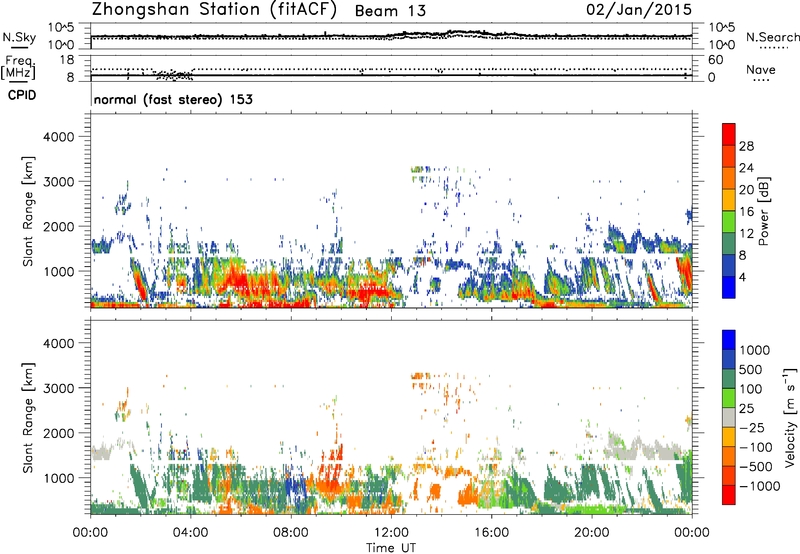Click the gray segment of Velocity colorbar
Screen dimensions: 800x554
(729, 417)
